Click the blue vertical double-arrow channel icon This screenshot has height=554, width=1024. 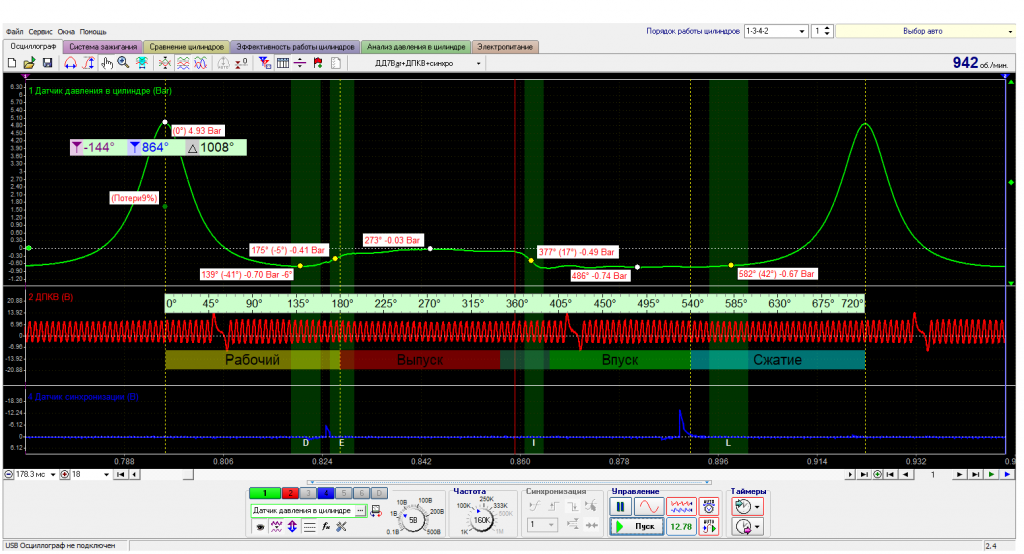click(x=292, y=527)
